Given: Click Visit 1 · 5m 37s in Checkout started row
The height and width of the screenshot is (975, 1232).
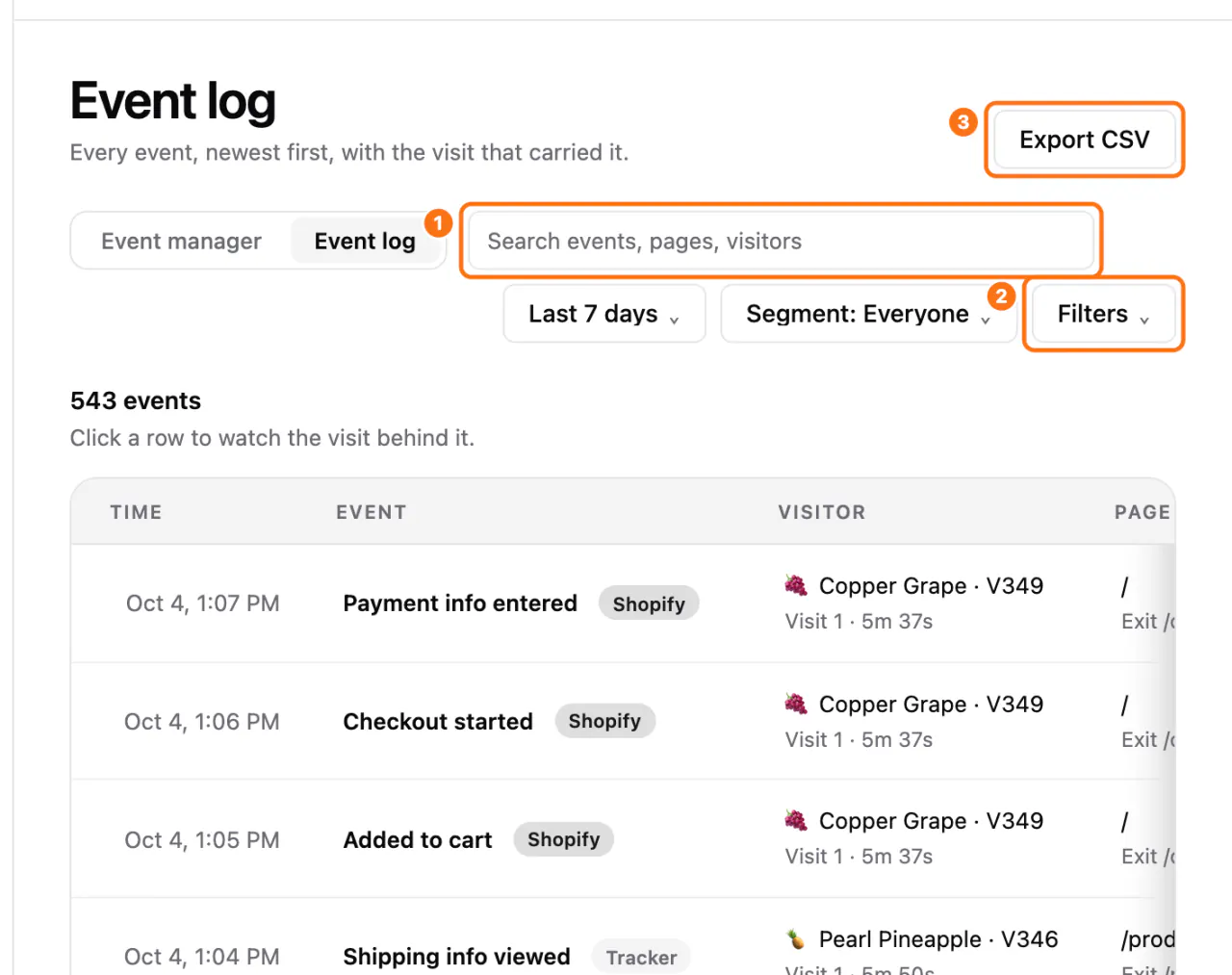Looking at the screenshot, I should click(x=859, y=740).
